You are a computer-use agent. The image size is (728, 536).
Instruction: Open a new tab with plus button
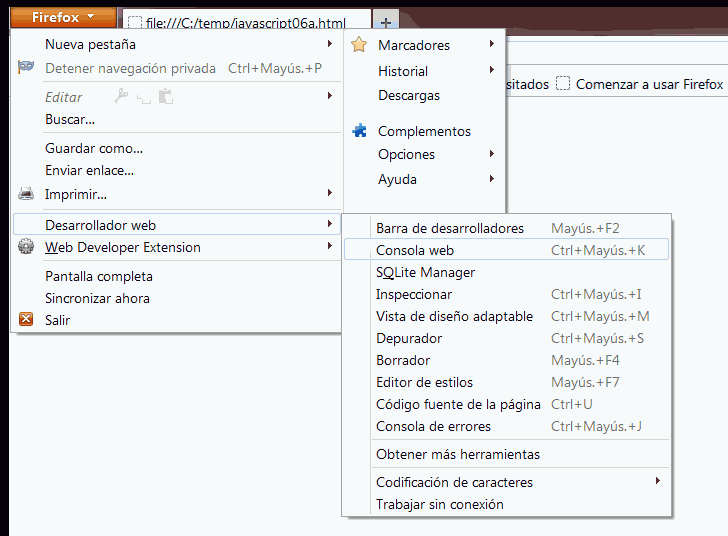click(x=385, y=21)
